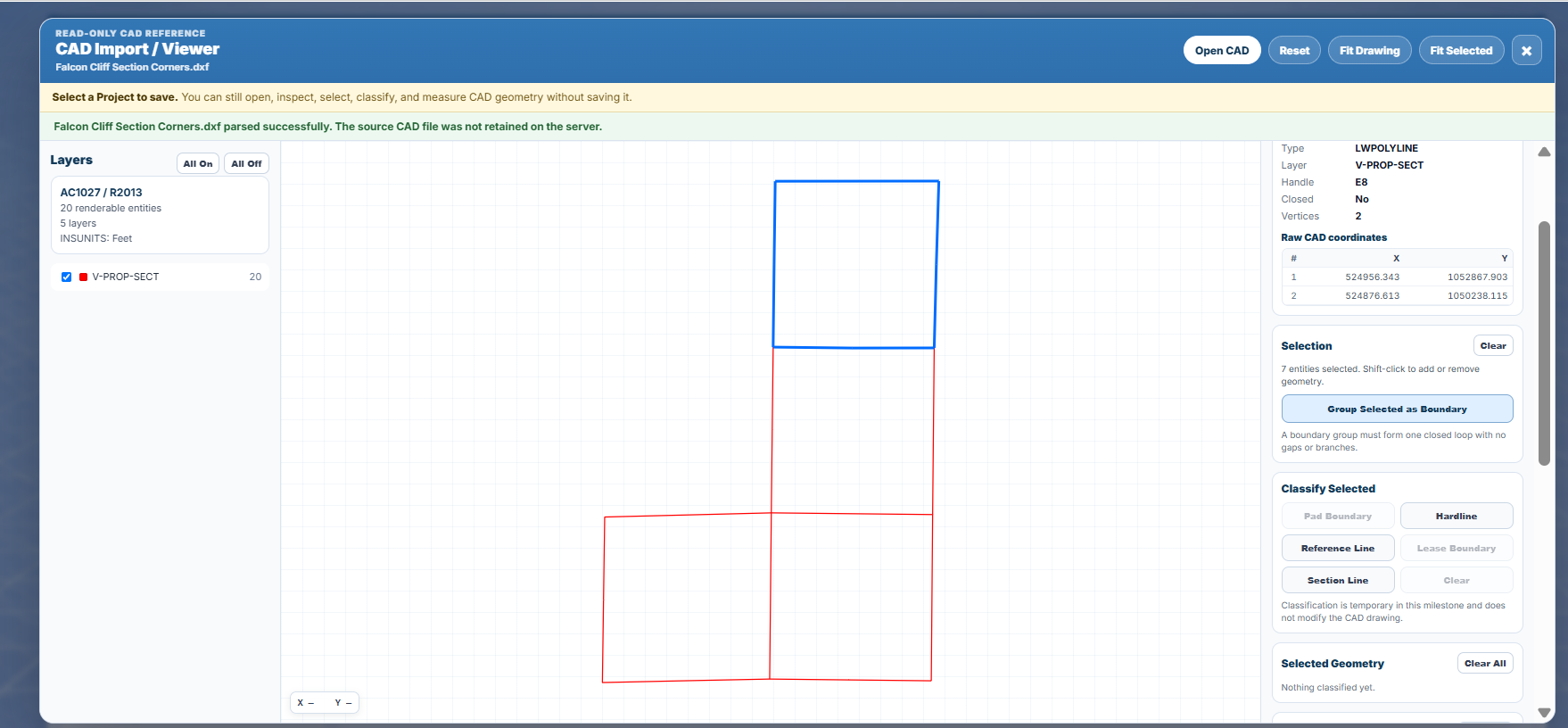Classify selection as Section Line
The width and height of the screenshot is (1568, 728).
[1338, 580]
